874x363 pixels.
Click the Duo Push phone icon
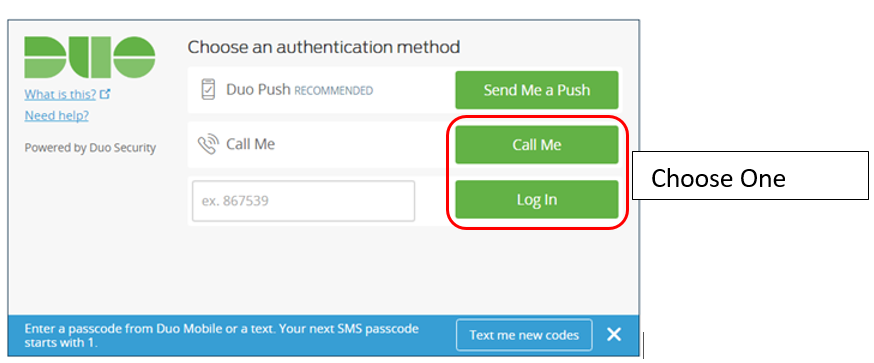coord(208,90)
